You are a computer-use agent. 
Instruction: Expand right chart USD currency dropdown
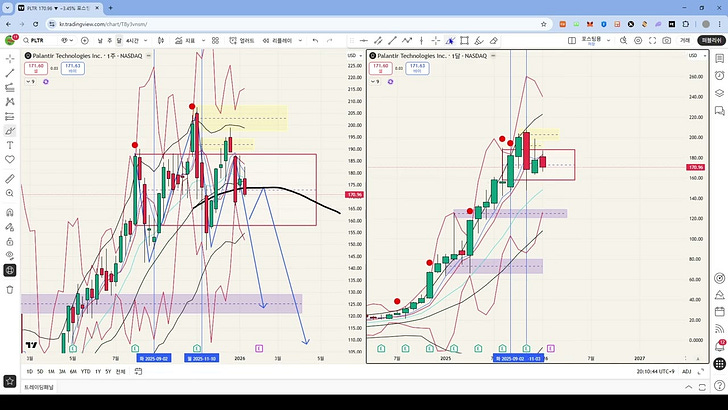pyautogui.click(x=697, y=56)
